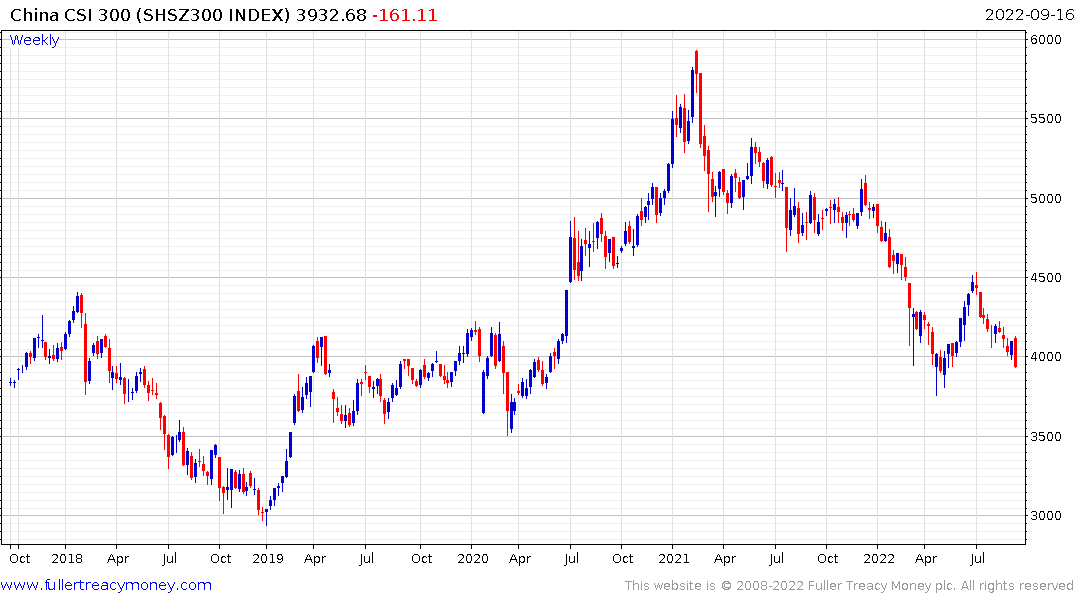Click the 5000 price axis label

point(1046,199)
